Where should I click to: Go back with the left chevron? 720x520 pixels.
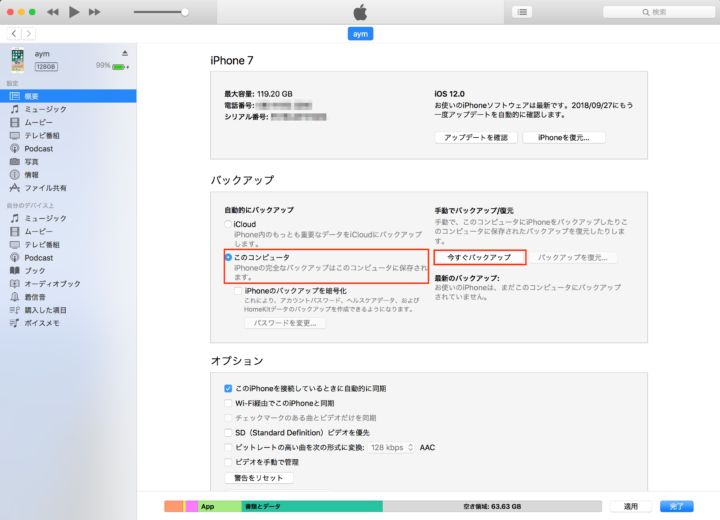coord(14,34)
